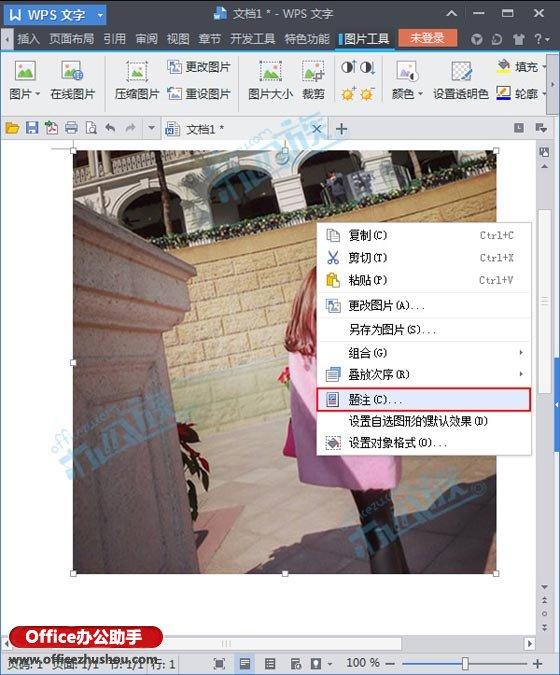560x675 pixels.
Task: Click the 重设图片 reset picture button
Action: coord(198,93)
